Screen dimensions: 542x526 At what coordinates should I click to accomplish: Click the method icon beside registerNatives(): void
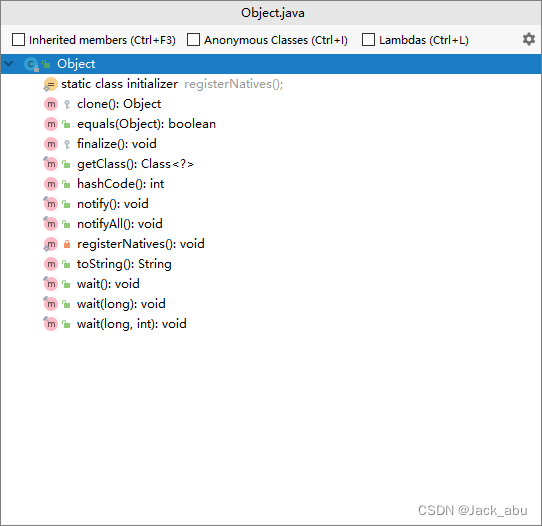pos(50,244)
